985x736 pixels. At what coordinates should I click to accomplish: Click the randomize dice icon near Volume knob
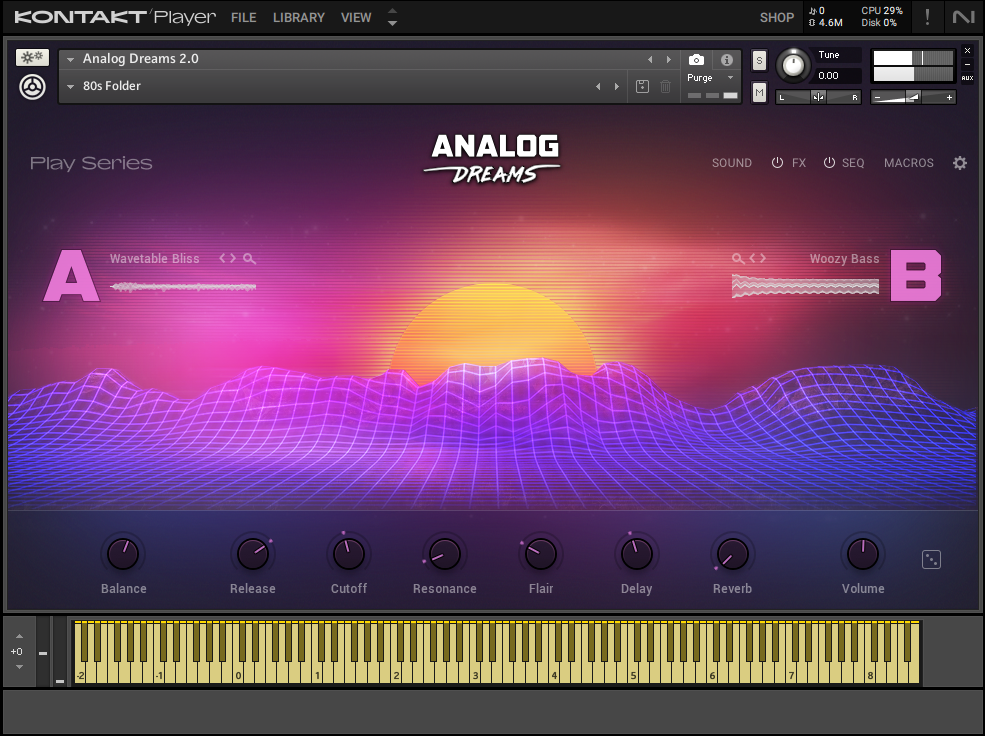click(x=931, y=559)
